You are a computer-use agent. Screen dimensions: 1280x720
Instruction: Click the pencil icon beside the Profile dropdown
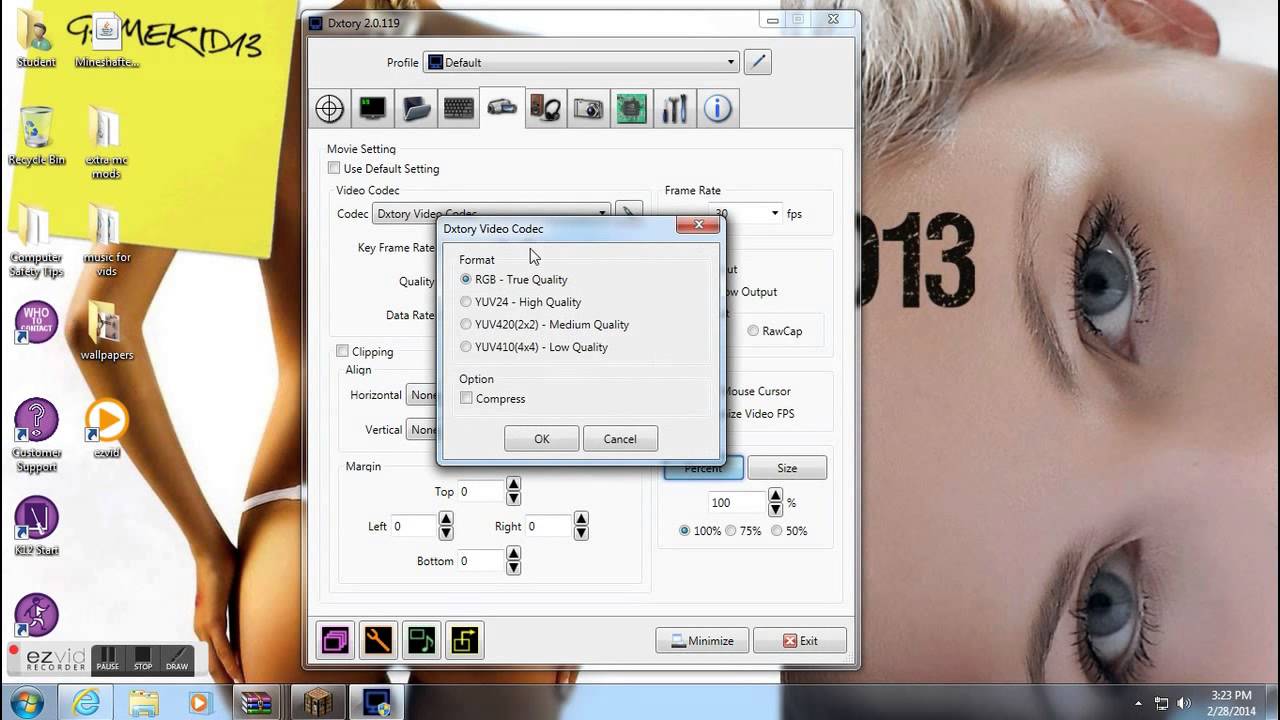758,62
